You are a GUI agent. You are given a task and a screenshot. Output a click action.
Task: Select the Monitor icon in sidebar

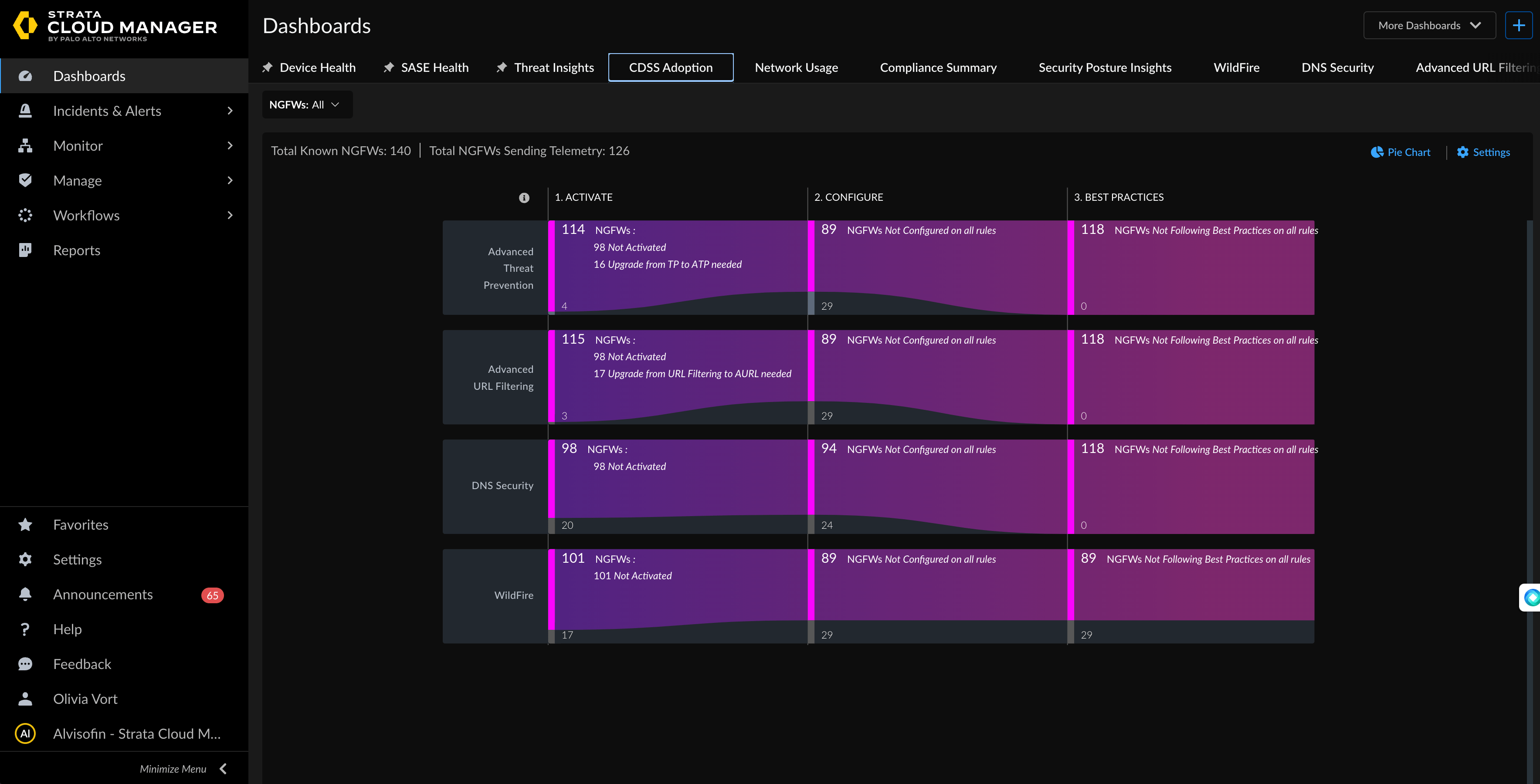[25, 145]
